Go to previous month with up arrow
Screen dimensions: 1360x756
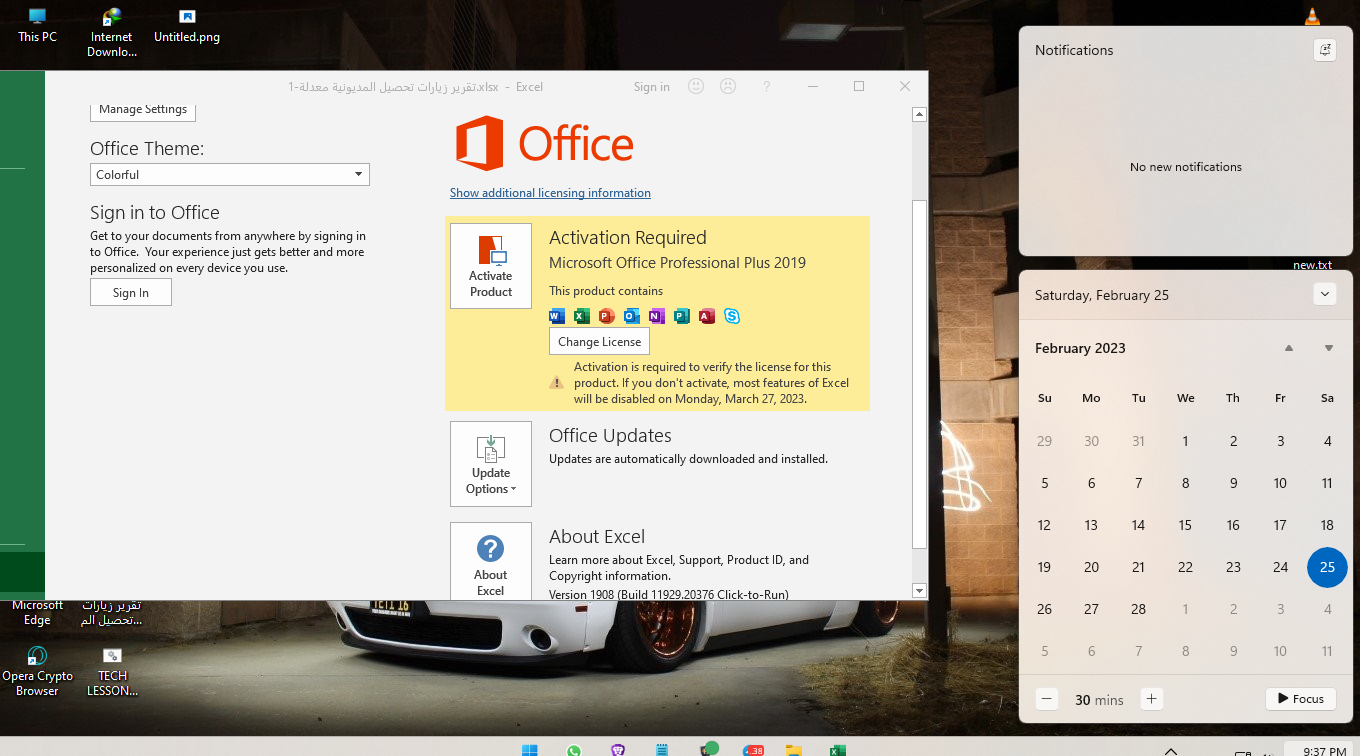coord(1289,348)
